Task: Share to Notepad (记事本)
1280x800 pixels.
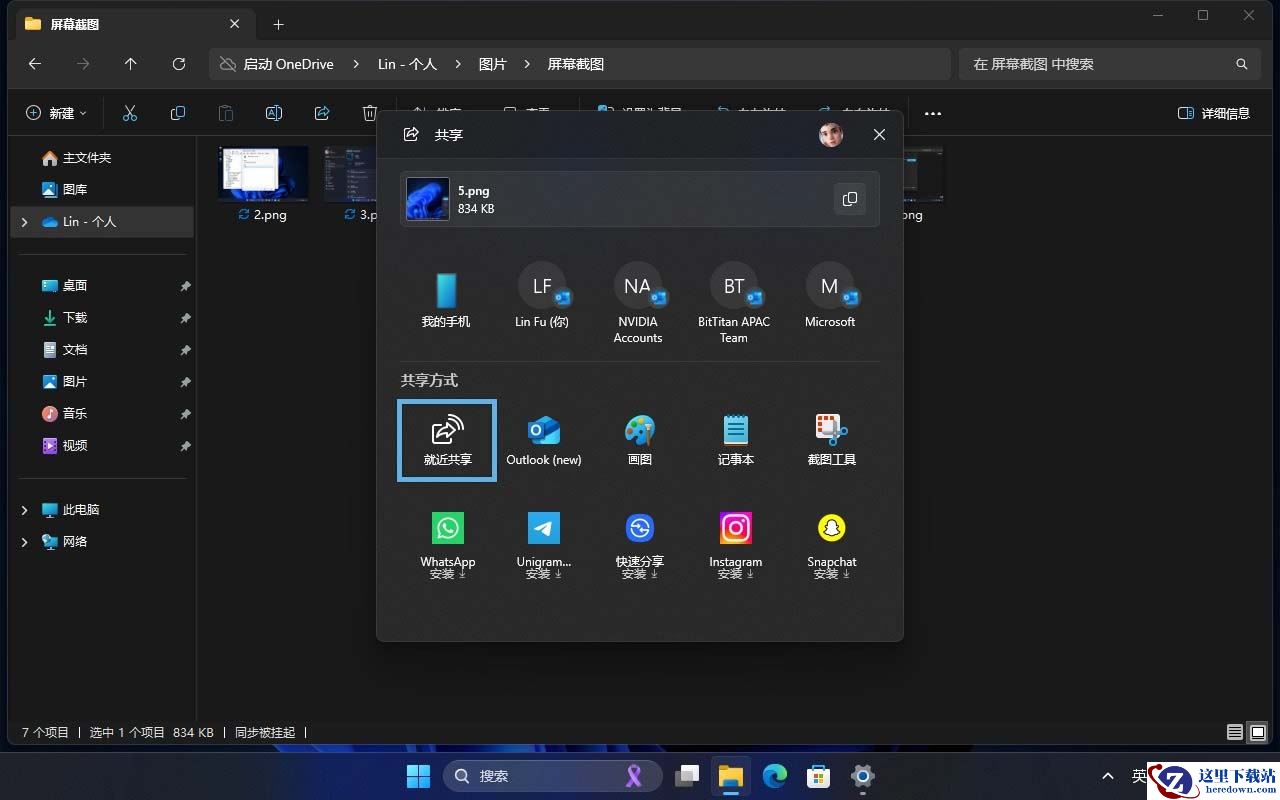Action: click(x=736, y=440)
